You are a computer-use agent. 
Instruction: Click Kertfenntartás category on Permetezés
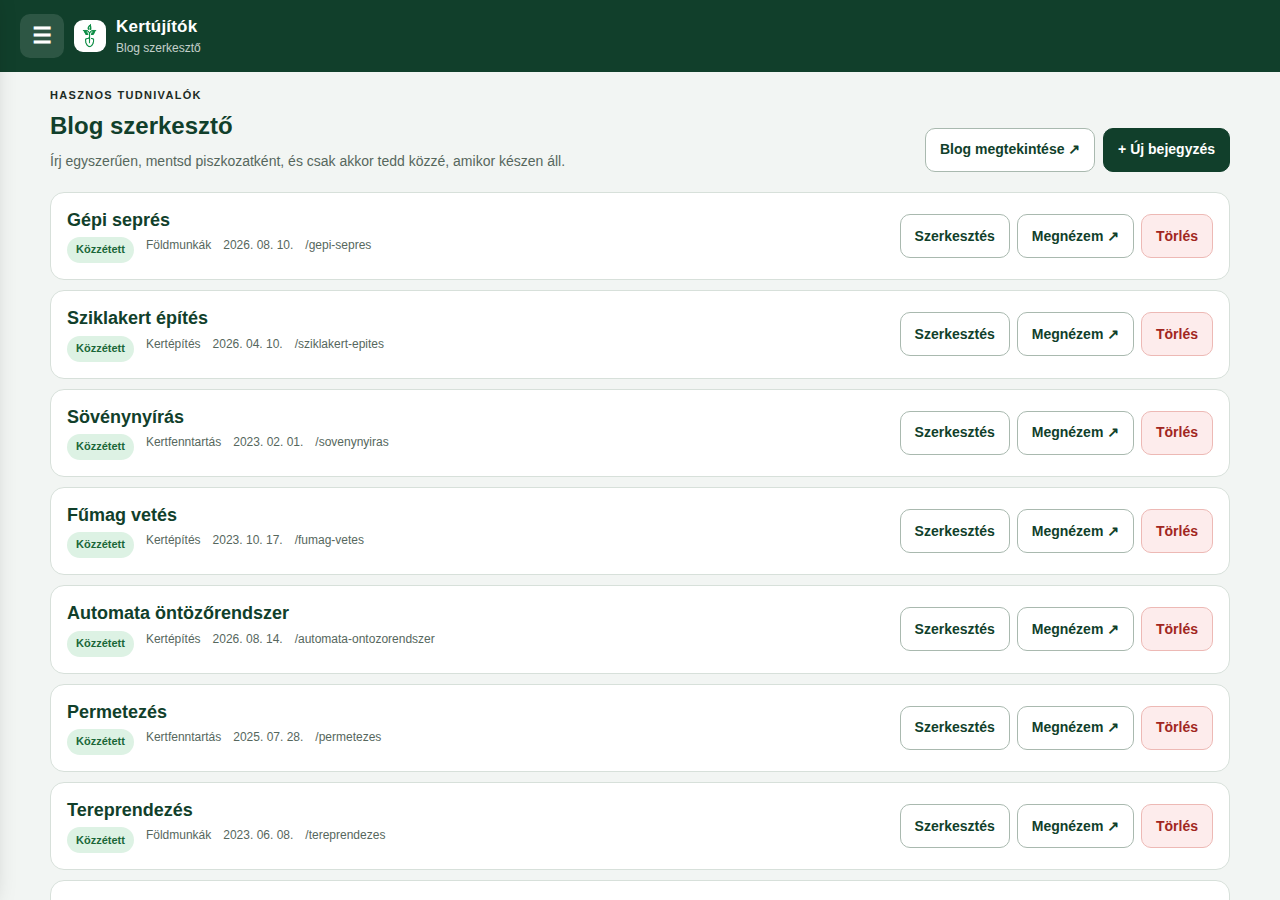coord(184,737)
